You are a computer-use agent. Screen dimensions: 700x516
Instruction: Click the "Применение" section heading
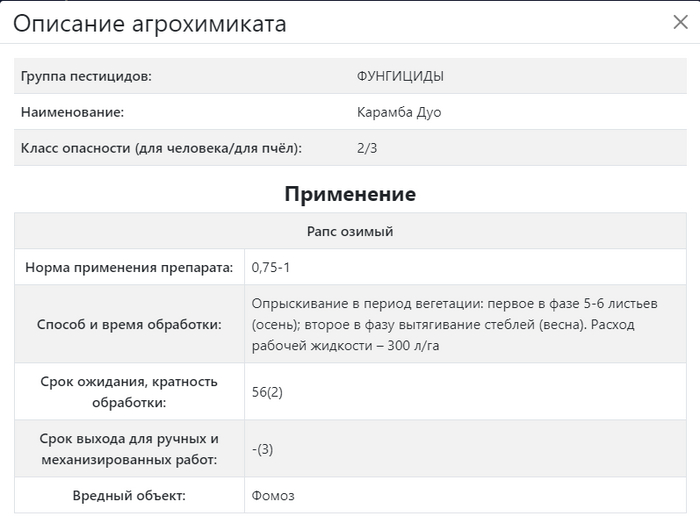[350, 194]
